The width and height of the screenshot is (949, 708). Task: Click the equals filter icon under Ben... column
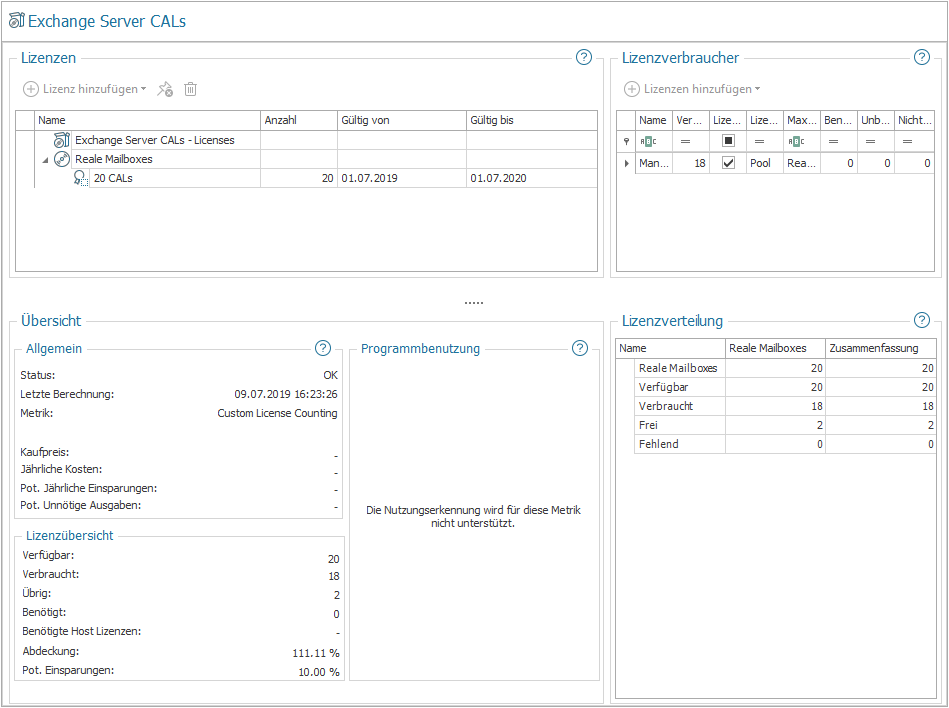pyautogui.click(x=833, y=142)
